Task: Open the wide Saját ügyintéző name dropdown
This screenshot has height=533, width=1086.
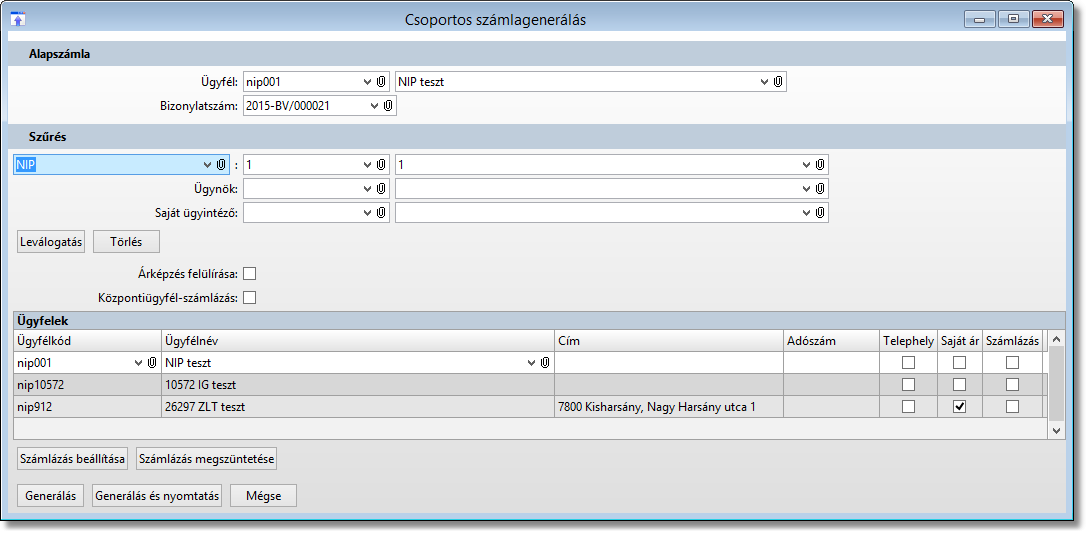Action: point(806,213)
